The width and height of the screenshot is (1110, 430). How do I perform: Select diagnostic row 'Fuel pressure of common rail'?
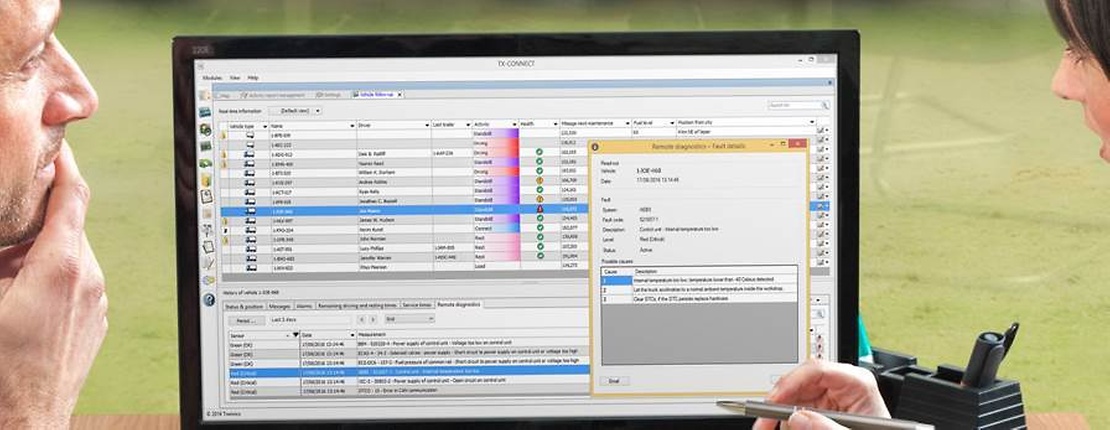tap(408, 362)
